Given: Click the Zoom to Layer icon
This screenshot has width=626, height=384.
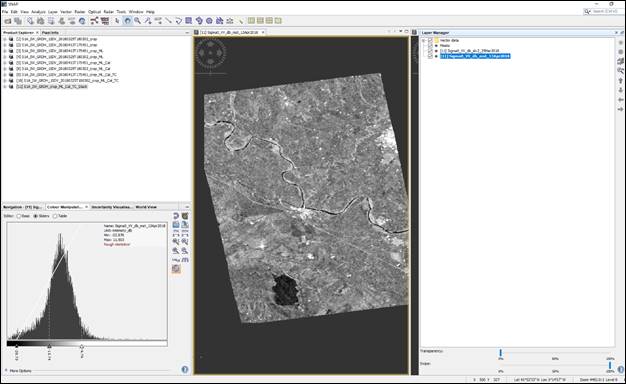Looking at the screenshot, I should pos(621,71).
